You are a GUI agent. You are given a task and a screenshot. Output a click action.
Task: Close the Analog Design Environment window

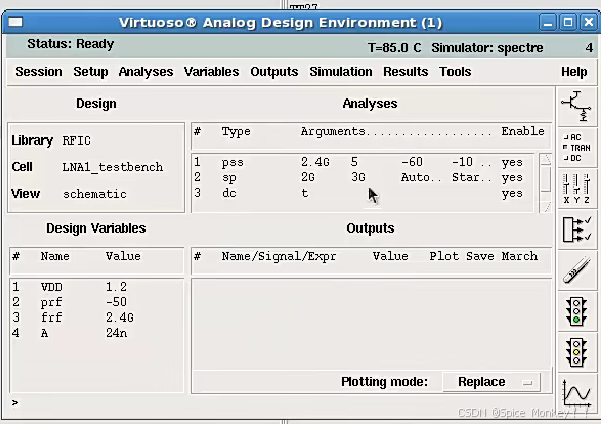pyautogui.click(x=588, y=23)
